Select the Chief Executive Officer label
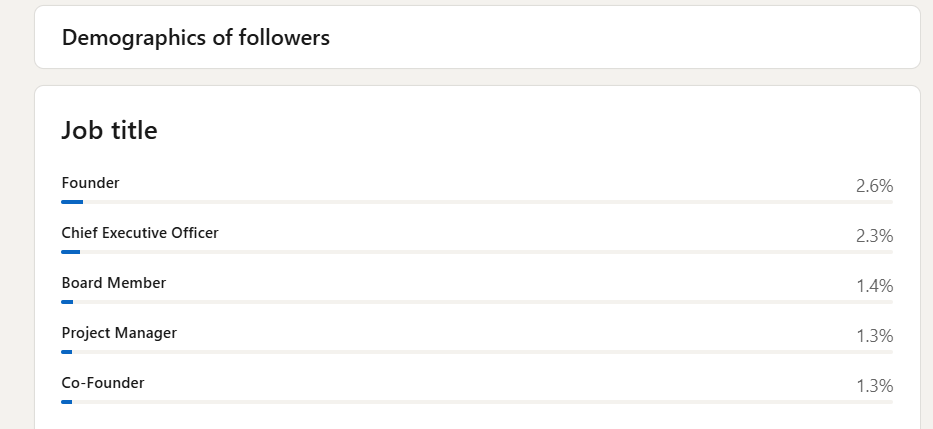 click(x=139, y=233)
